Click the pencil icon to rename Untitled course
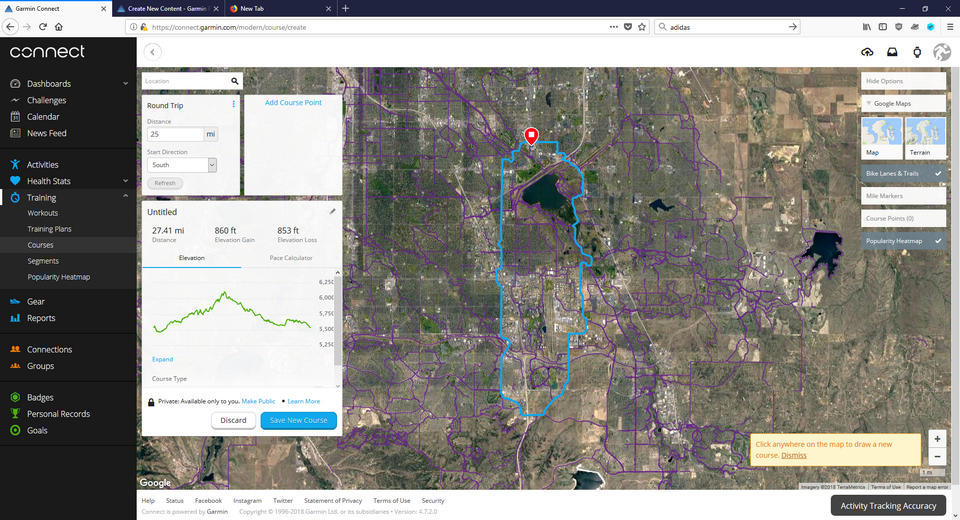Image resolution: width=960 pixels, height=520 pixels. tap(333, 212)
